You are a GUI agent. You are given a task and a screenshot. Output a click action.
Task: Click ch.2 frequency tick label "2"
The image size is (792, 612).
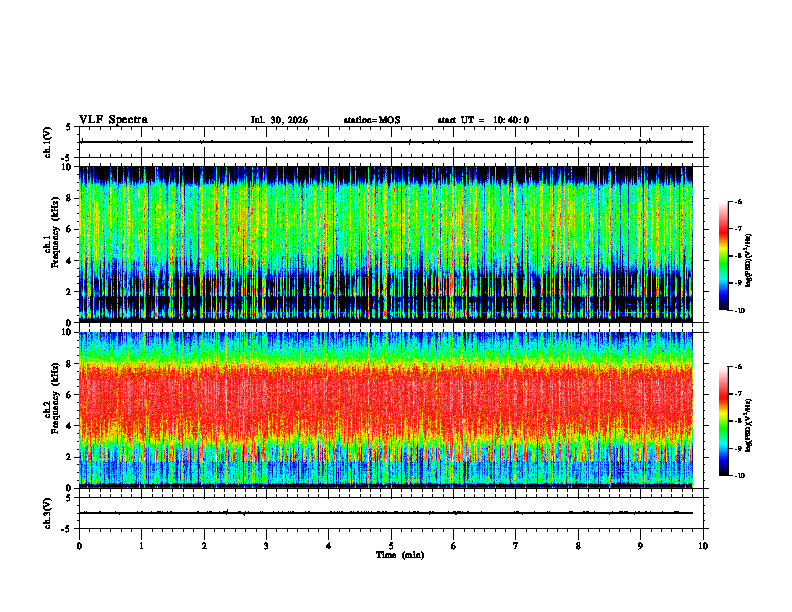70,457
